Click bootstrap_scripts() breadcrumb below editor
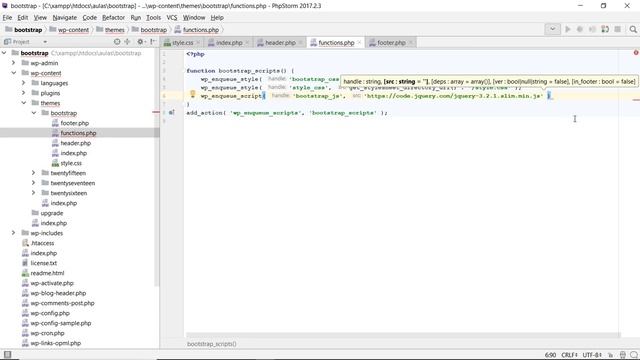640x360 pixels. [211, 344]
